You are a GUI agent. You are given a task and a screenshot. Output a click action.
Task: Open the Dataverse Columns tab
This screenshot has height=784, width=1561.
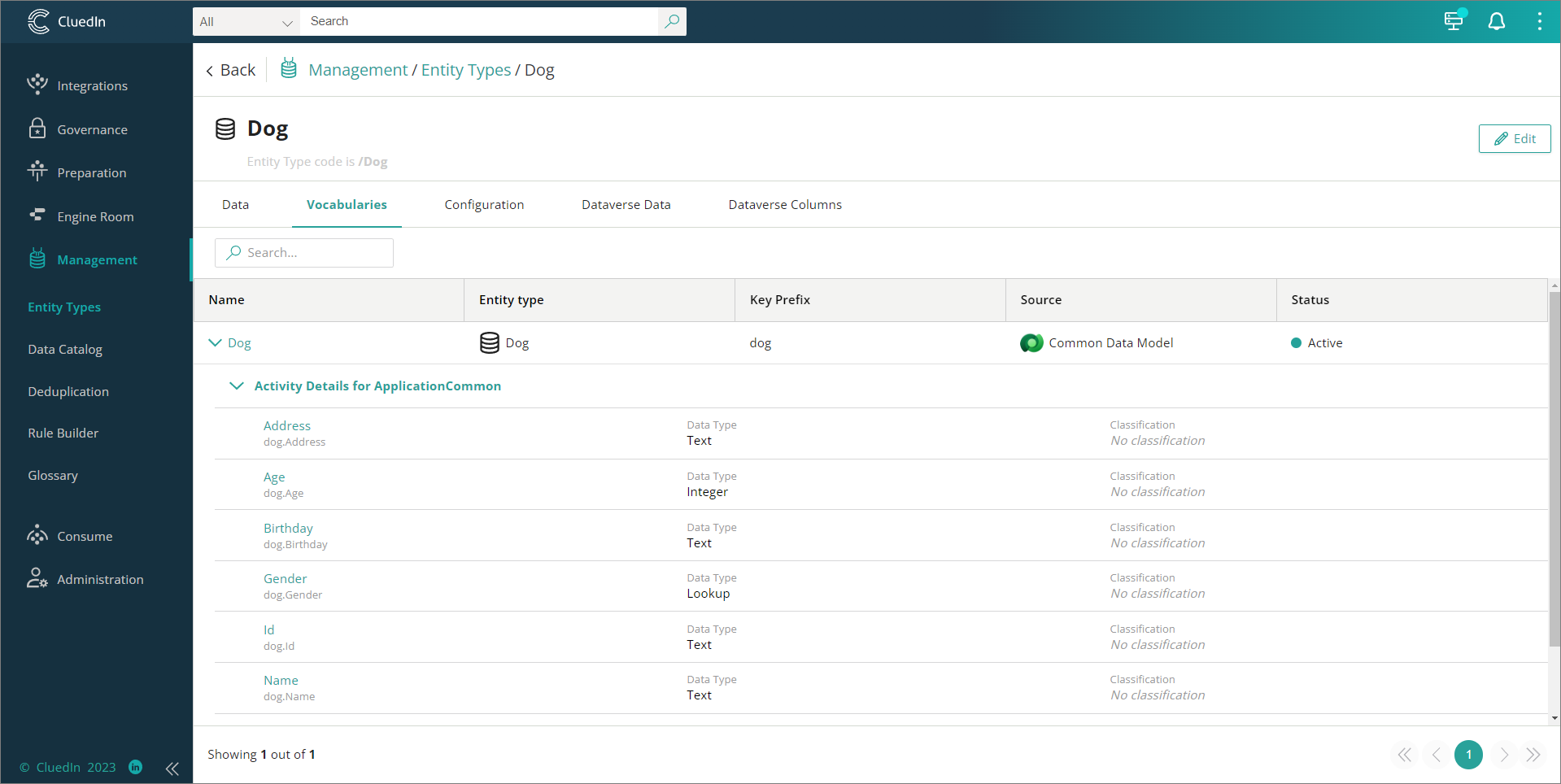point(785,204)
